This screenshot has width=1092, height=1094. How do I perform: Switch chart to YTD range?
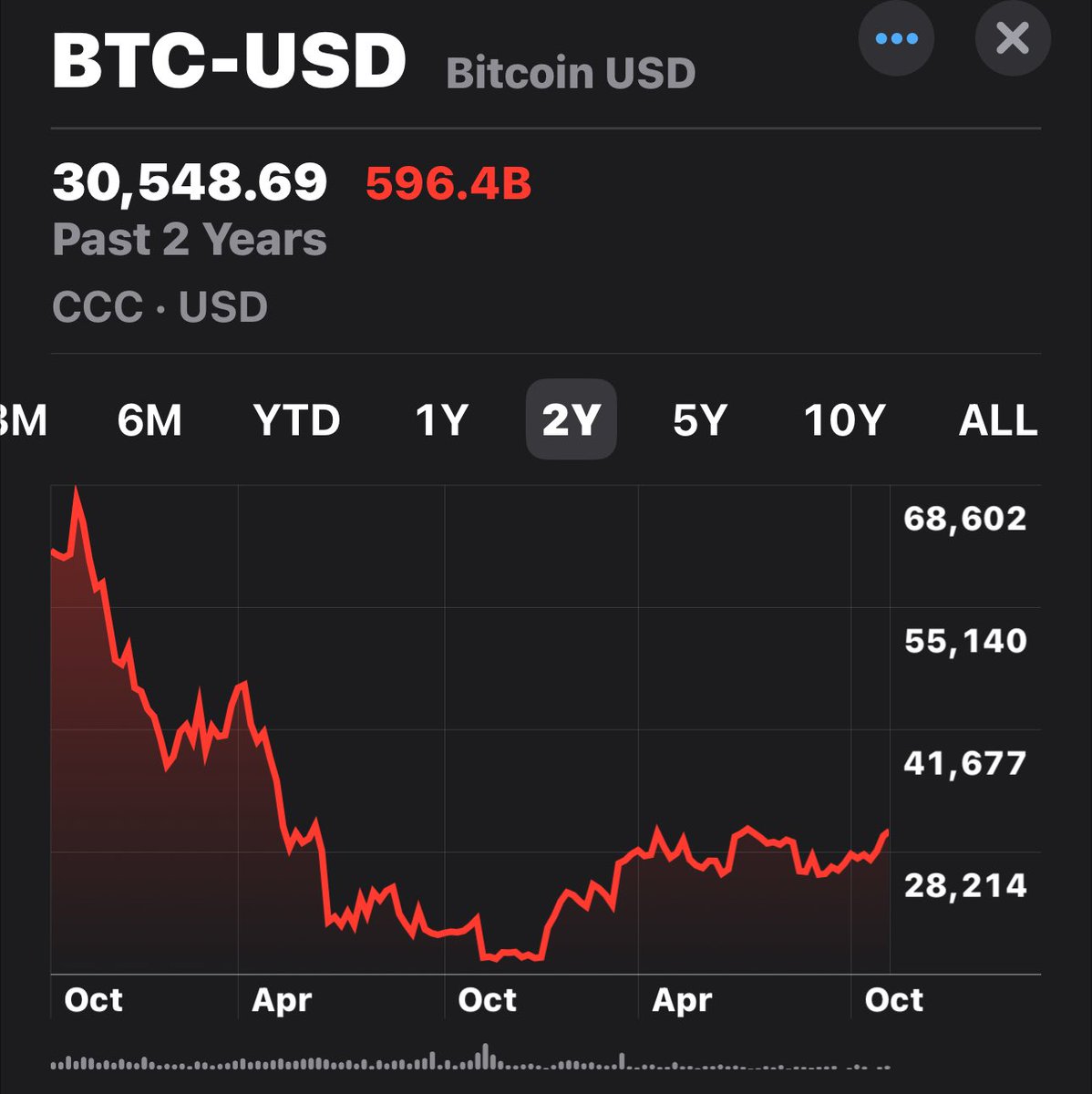pyautogui.click(x=296, y=420)
